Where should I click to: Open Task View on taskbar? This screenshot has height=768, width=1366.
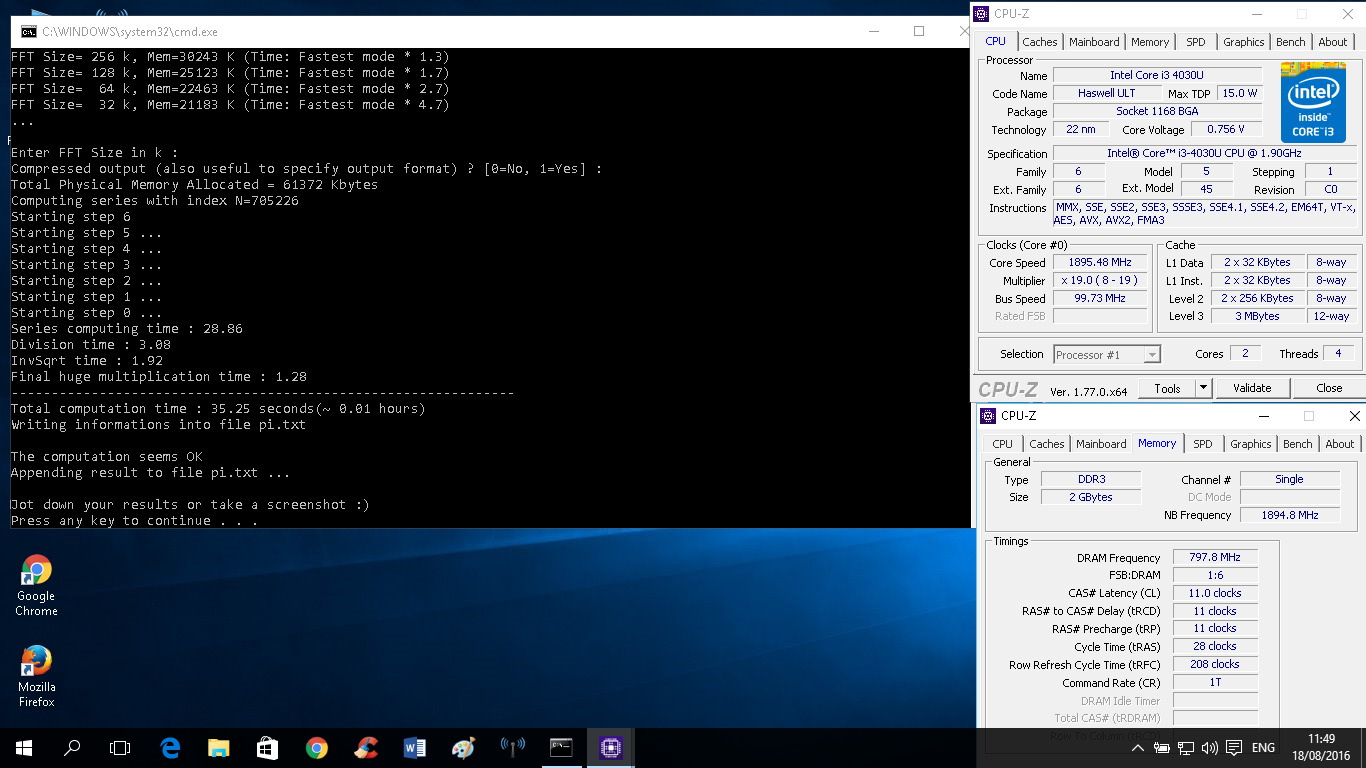click(120, 747)
